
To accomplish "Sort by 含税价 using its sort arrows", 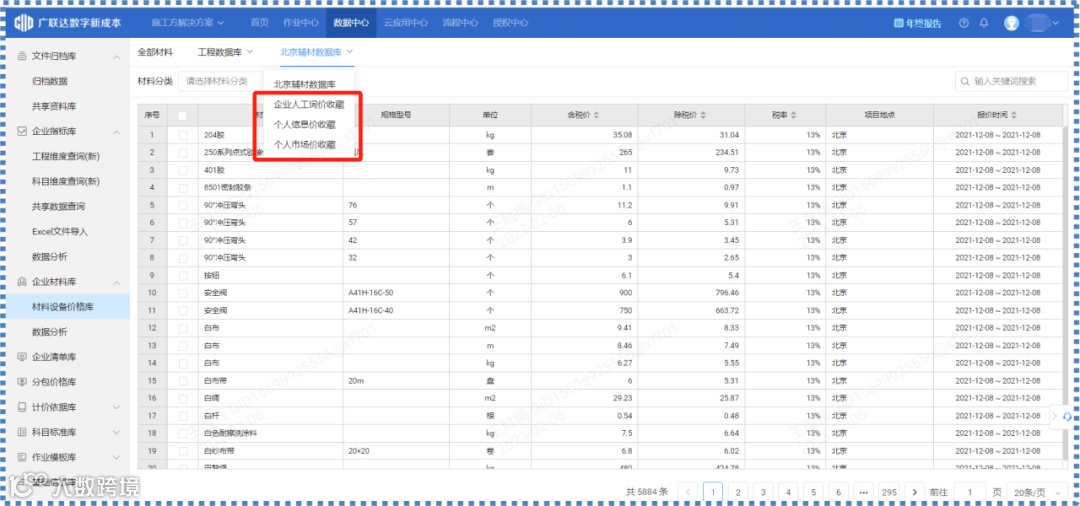I will (x=596, y=115).
